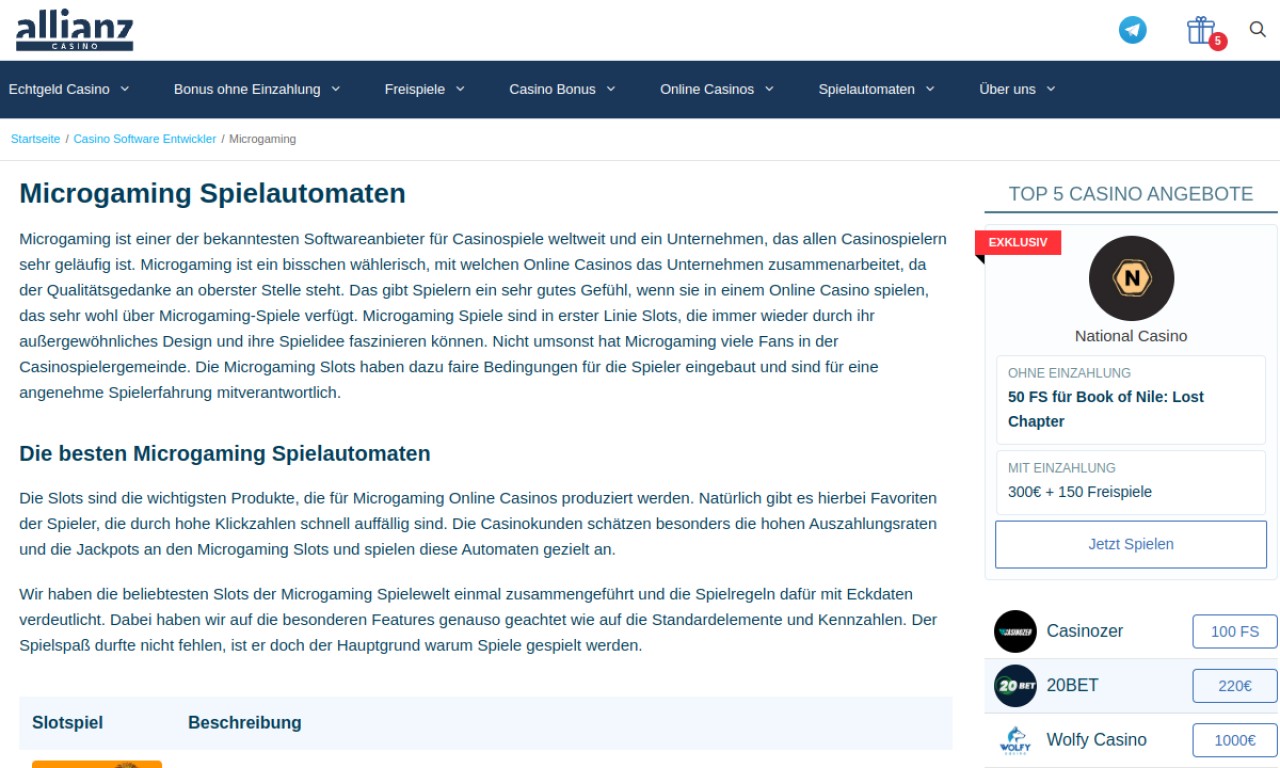
Task: Go to Startseite breadcrumb link
Action: (x=36, y=139)
